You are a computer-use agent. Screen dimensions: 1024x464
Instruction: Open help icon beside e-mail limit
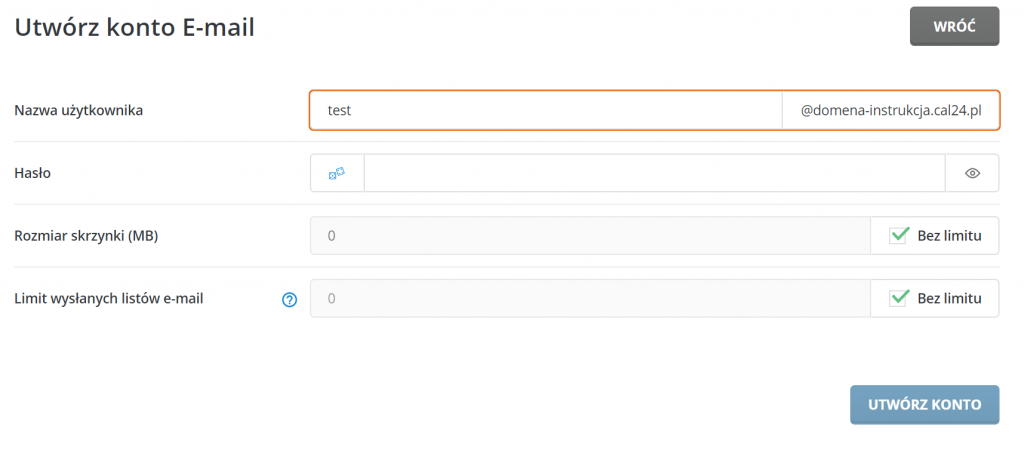click(290, 299)
